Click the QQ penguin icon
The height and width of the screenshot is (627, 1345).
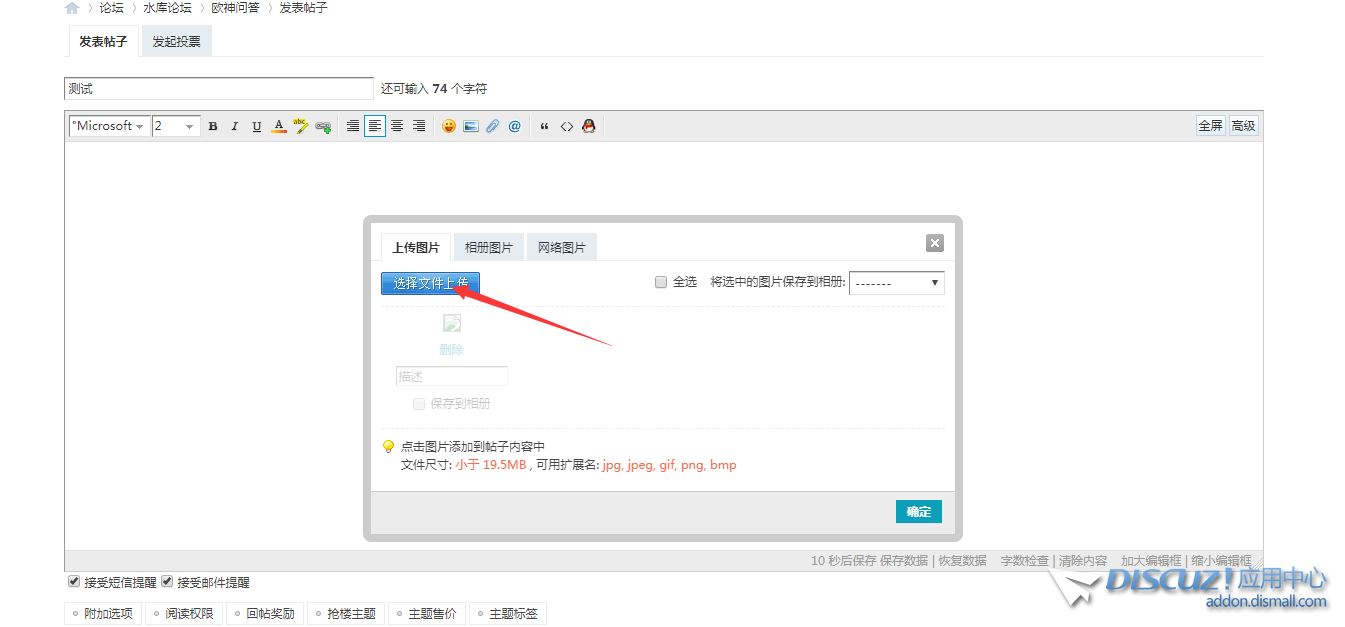pos(589,126)
